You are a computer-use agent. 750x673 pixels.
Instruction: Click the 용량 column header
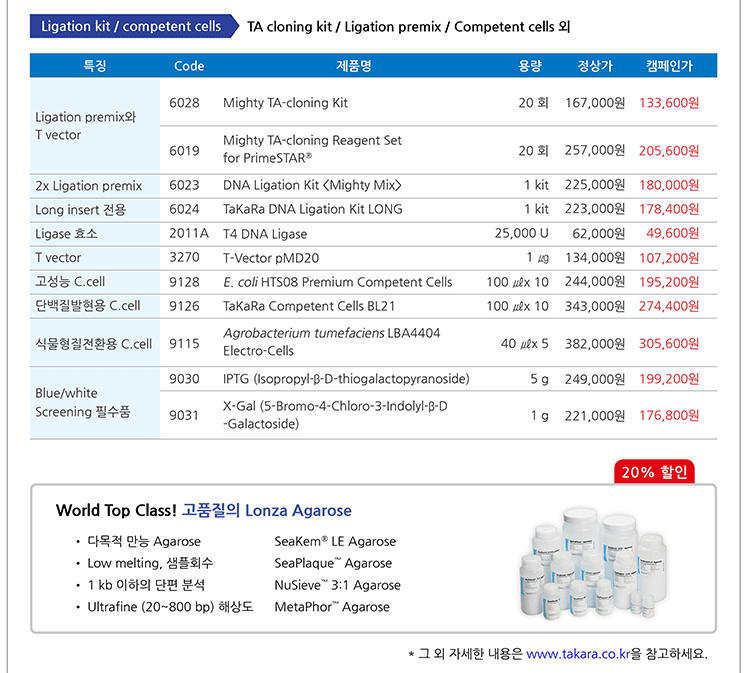530,66
